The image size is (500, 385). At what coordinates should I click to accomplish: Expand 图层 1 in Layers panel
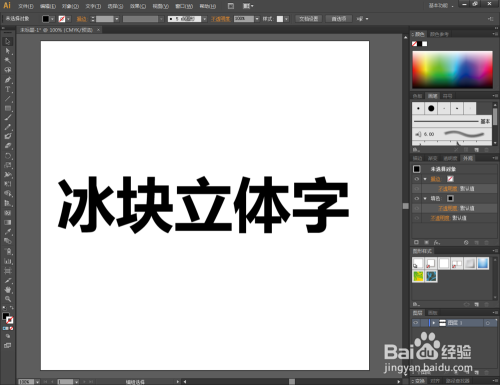coord(434,323)
